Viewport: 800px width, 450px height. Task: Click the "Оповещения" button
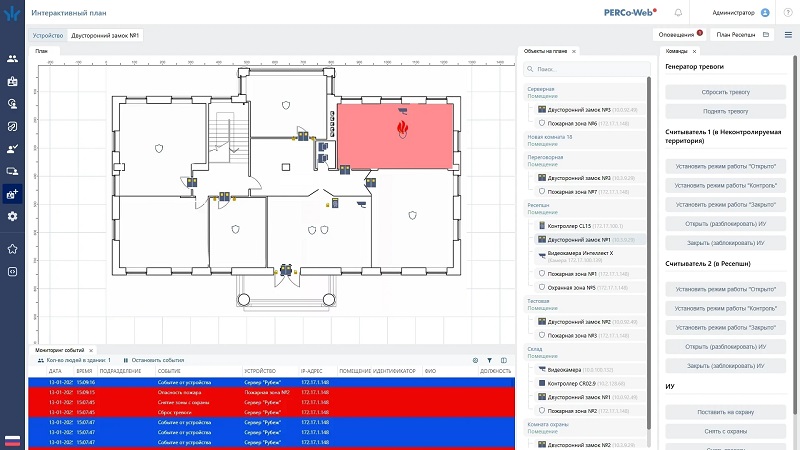point(679,35)
